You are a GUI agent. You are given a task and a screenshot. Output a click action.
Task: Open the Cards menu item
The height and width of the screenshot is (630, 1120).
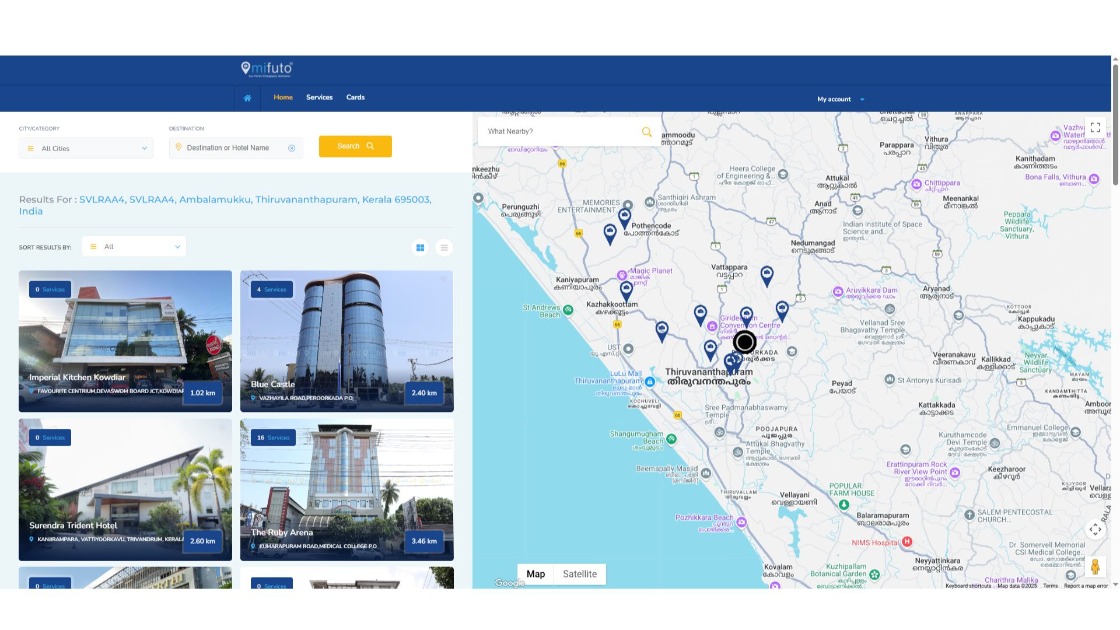(356, 97)
